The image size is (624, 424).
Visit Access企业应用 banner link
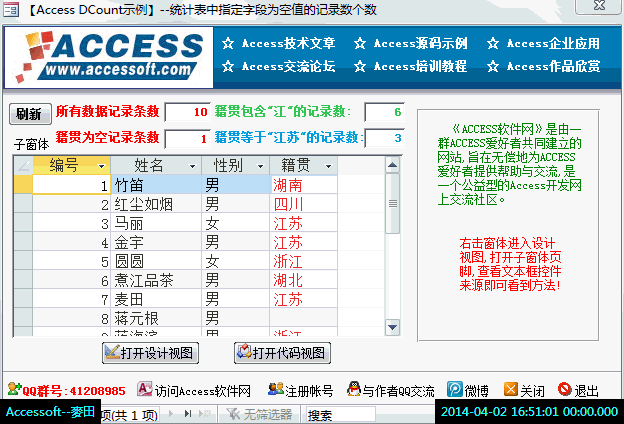click(553, 43)
